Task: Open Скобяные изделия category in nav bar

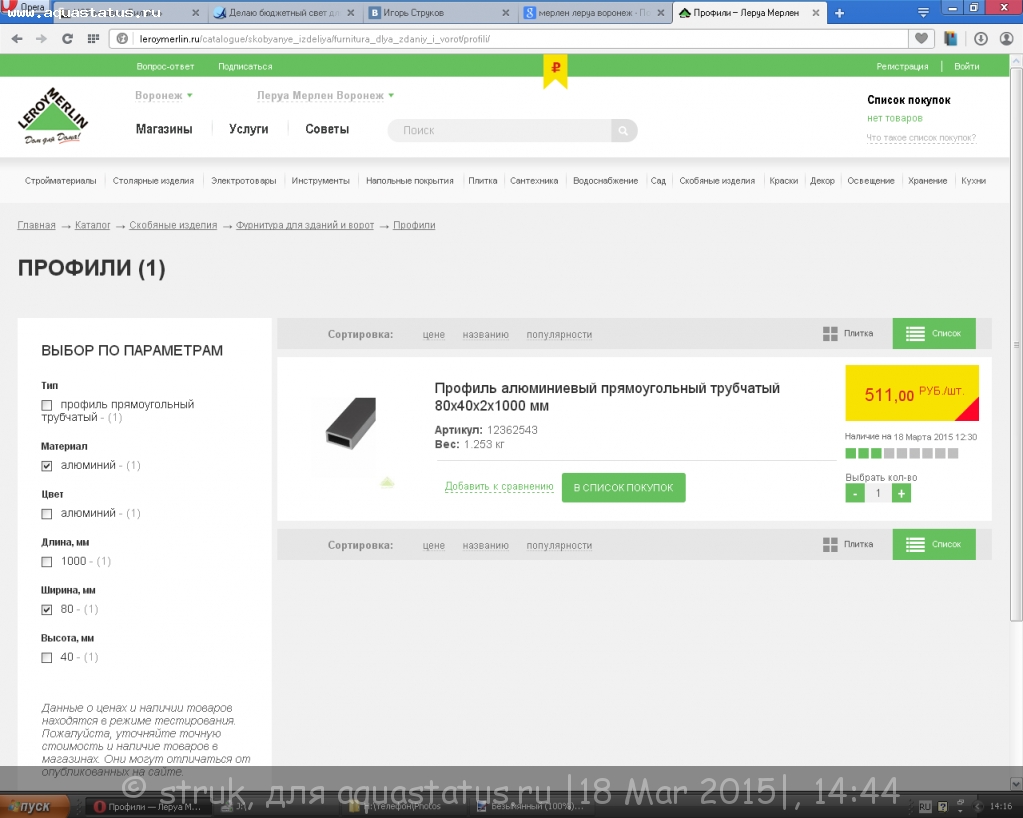Action: (x=717, y=181)
